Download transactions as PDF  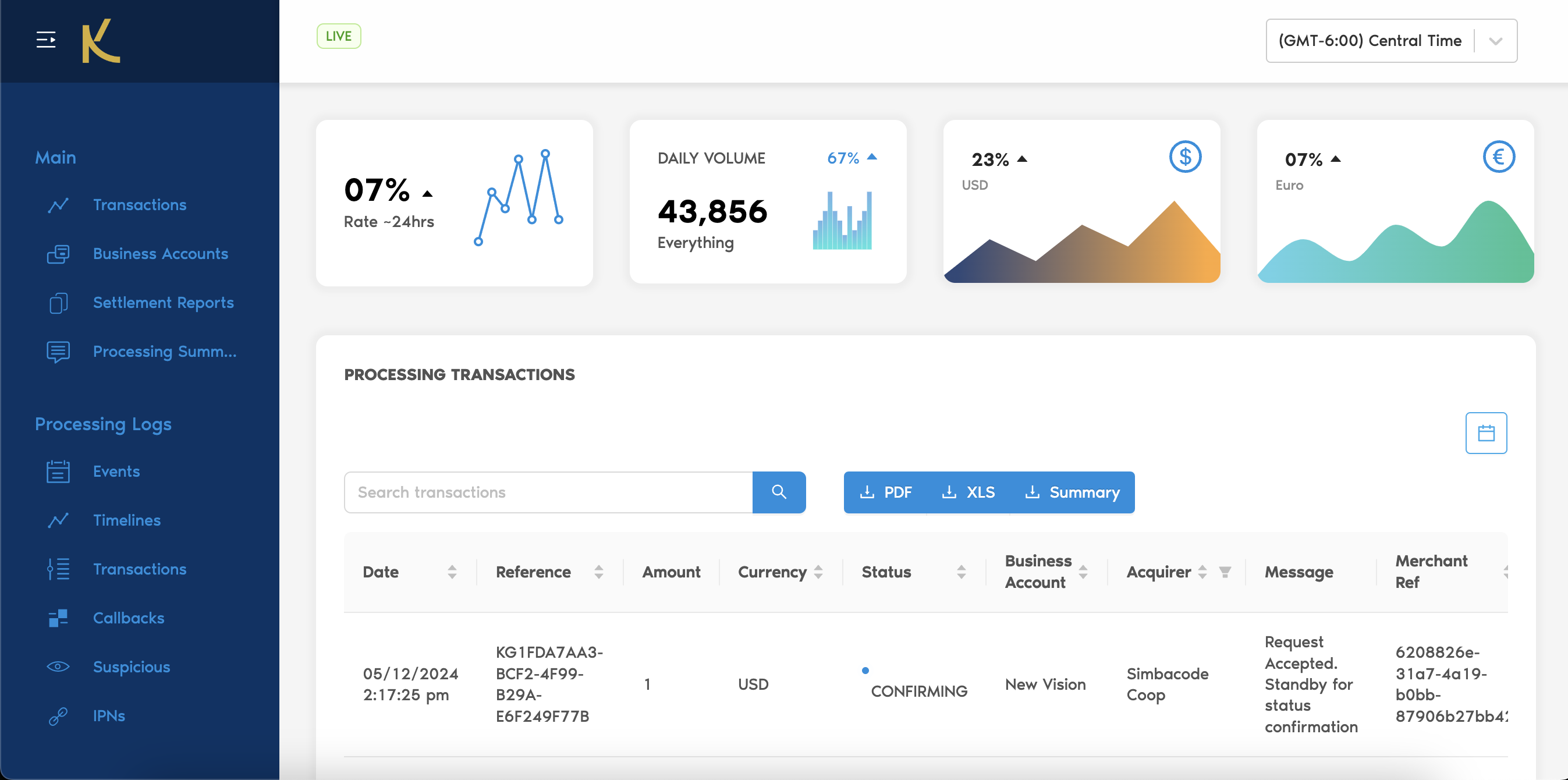[886, 492]
